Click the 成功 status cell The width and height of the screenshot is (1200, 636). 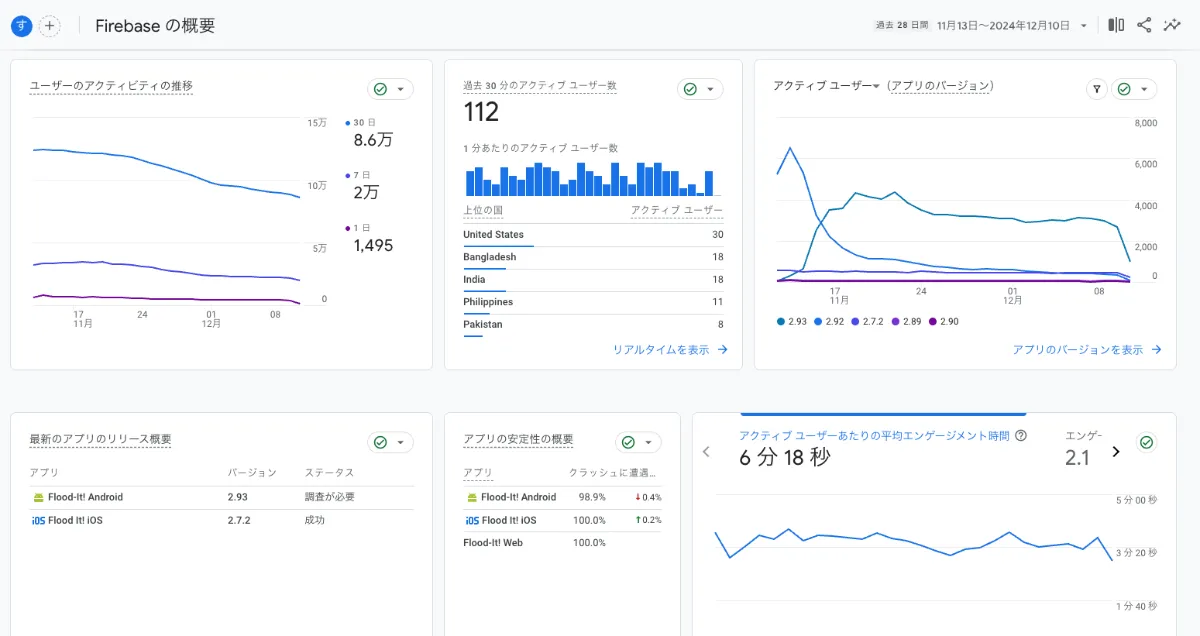click(x=315, y=520)
